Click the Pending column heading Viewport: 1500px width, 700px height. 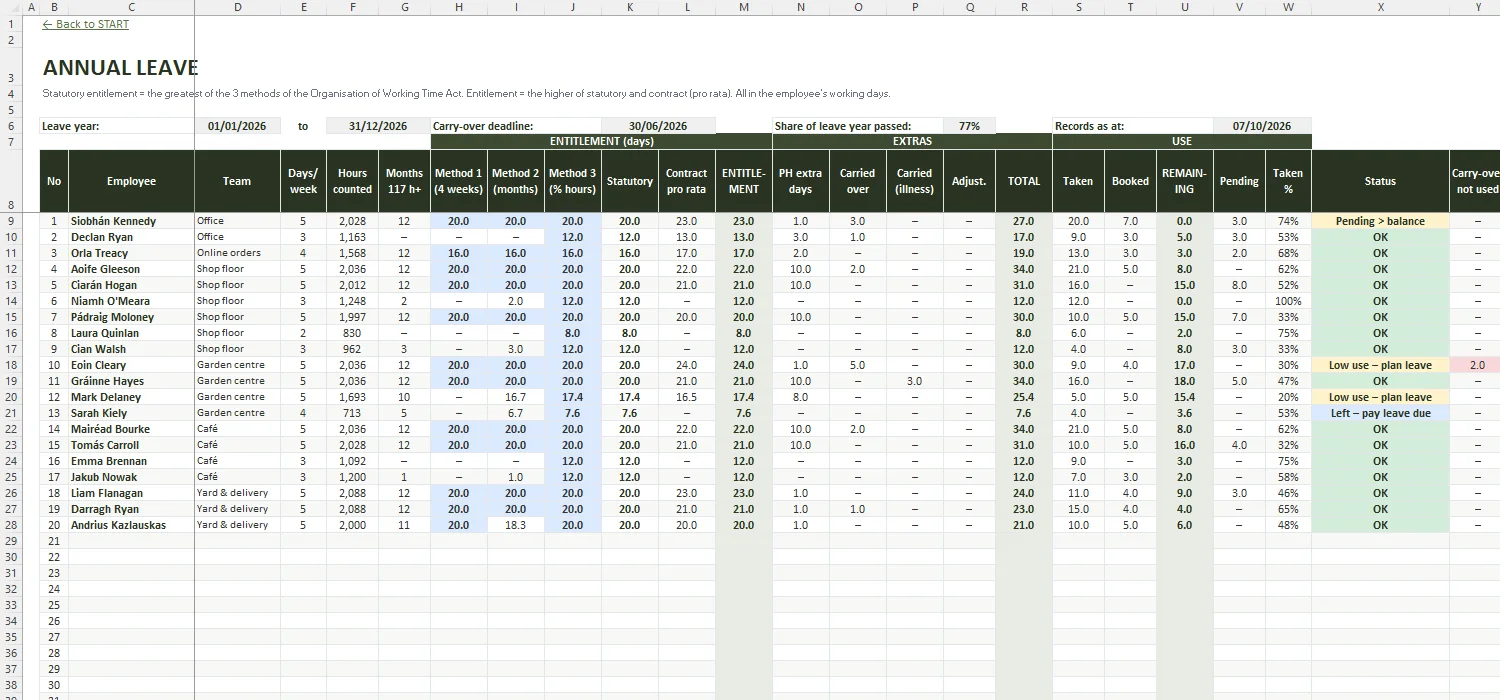tap(1239, 181)
